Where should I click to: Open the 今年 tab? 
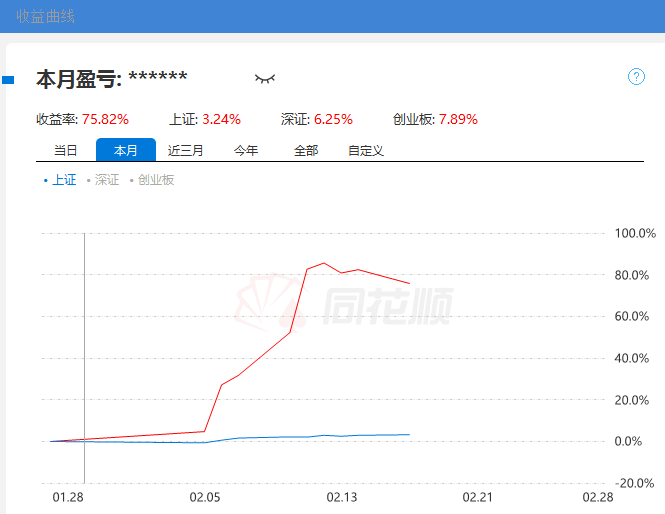coord(246,151)
